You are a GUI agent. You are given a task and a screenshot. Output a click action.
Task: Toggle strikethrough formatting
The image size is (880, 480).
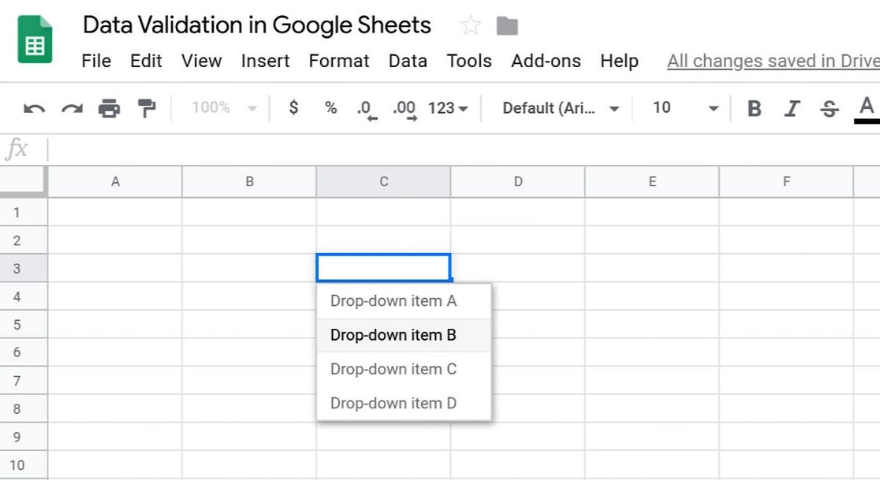829,108
